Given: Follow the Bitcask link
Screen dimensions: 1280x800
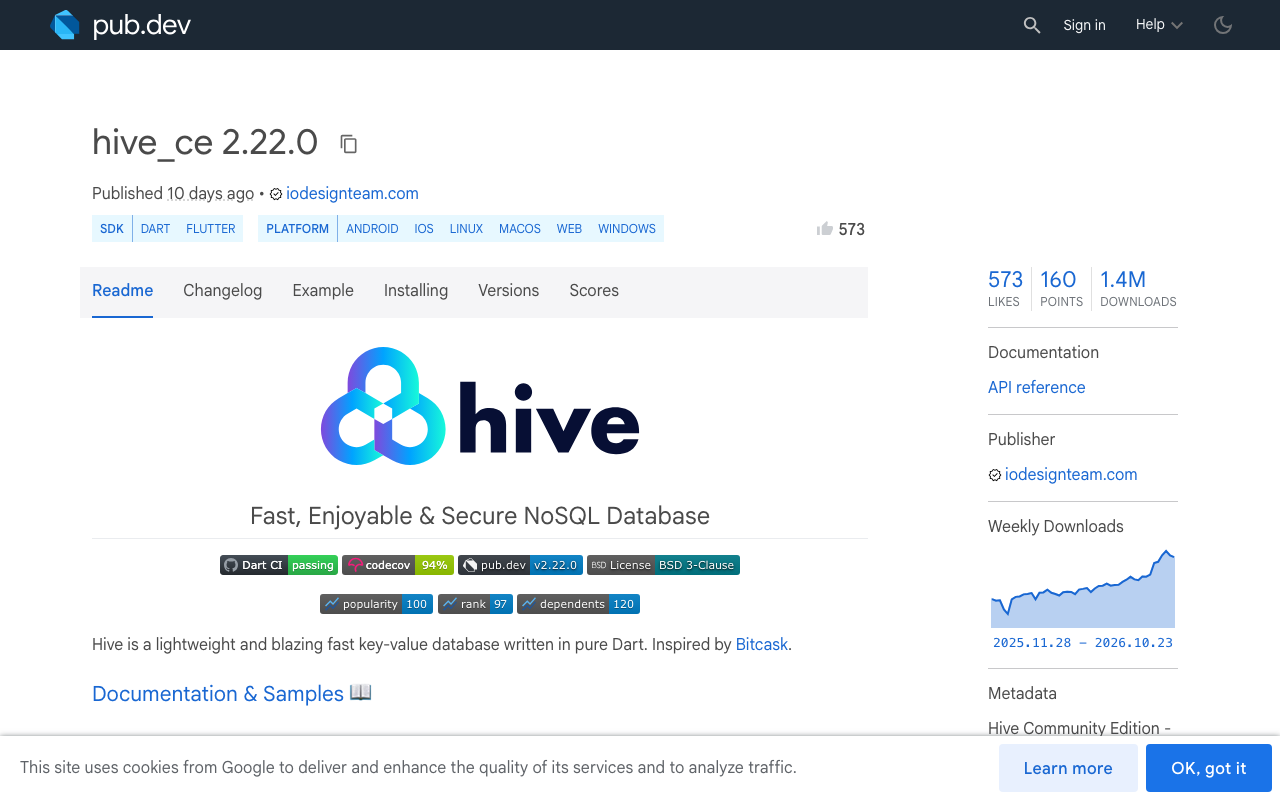Looking at the screenshot, I should click(x=762, y=644).
